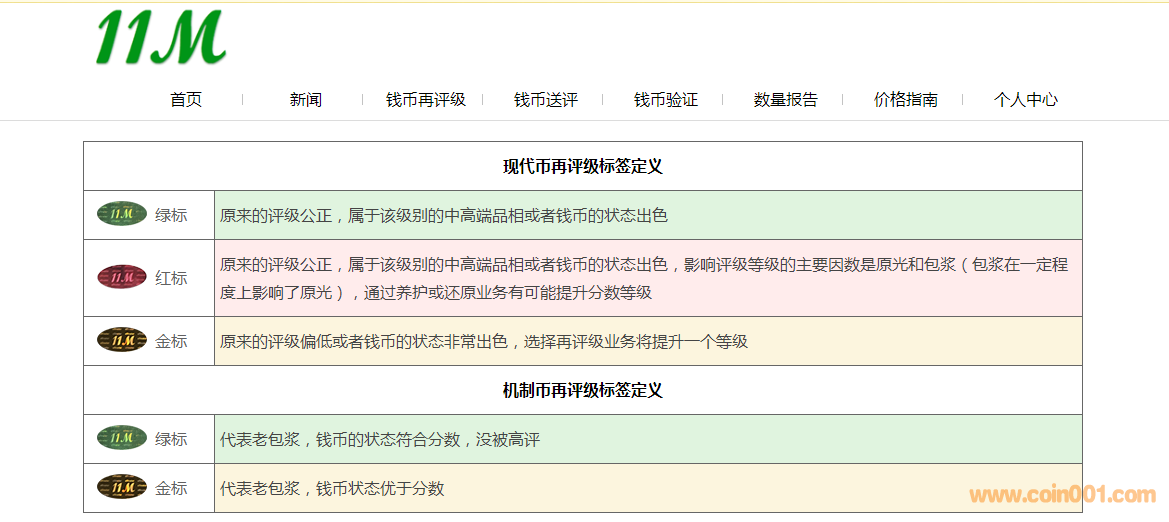Click green label icon under 机制币再评级标签定义
1169x522 pixels.
click(122, 438)
